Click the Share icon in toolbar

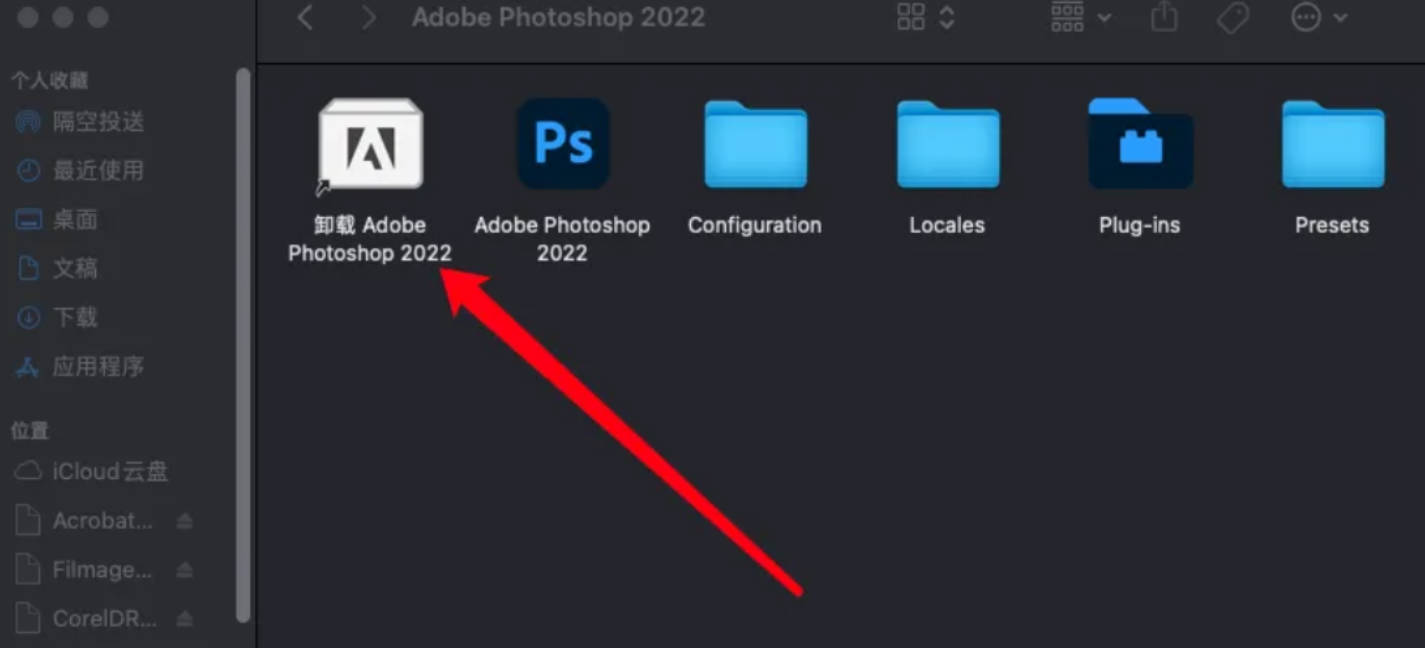coord(1164,17)
